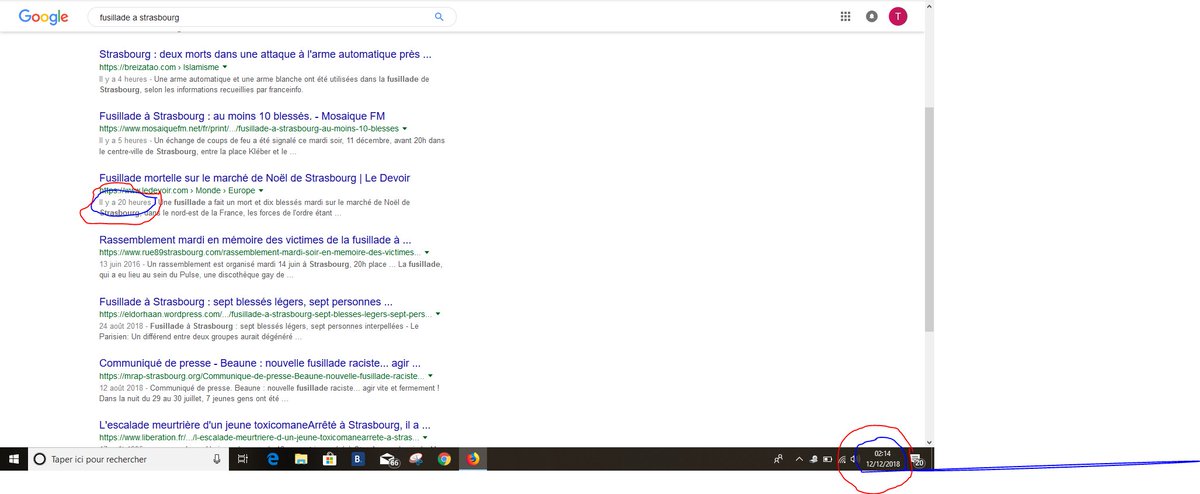Open the account avatar T
1200x494 pixels.
pyautogui.click(x=898, y=17)
